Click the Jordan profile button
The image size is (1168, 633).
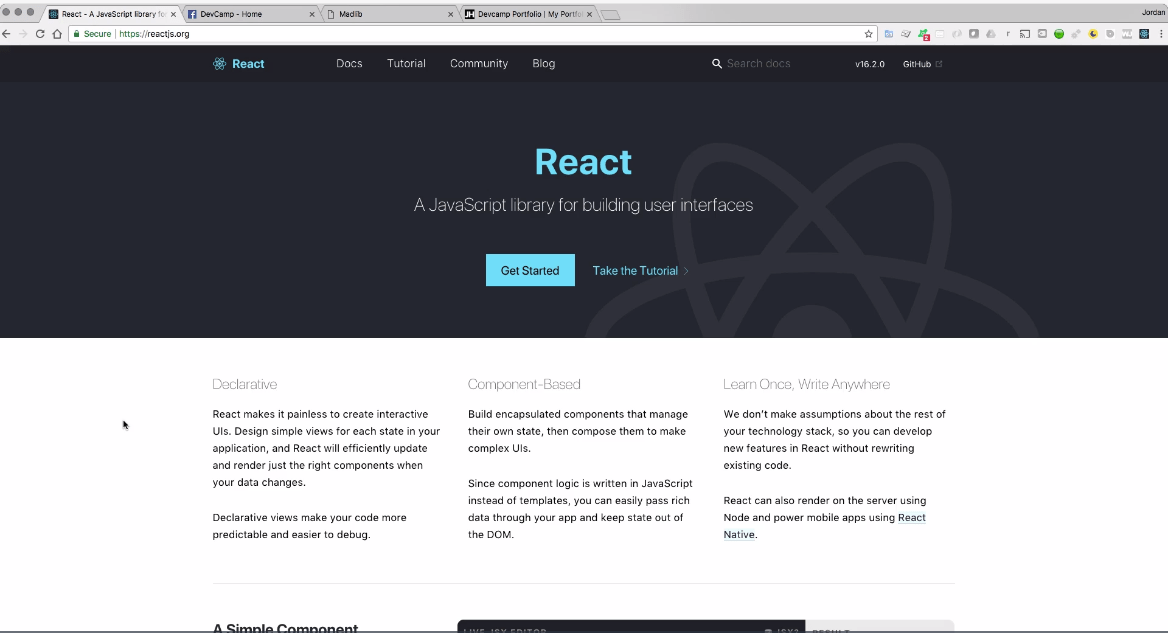tap(1154, 12)
